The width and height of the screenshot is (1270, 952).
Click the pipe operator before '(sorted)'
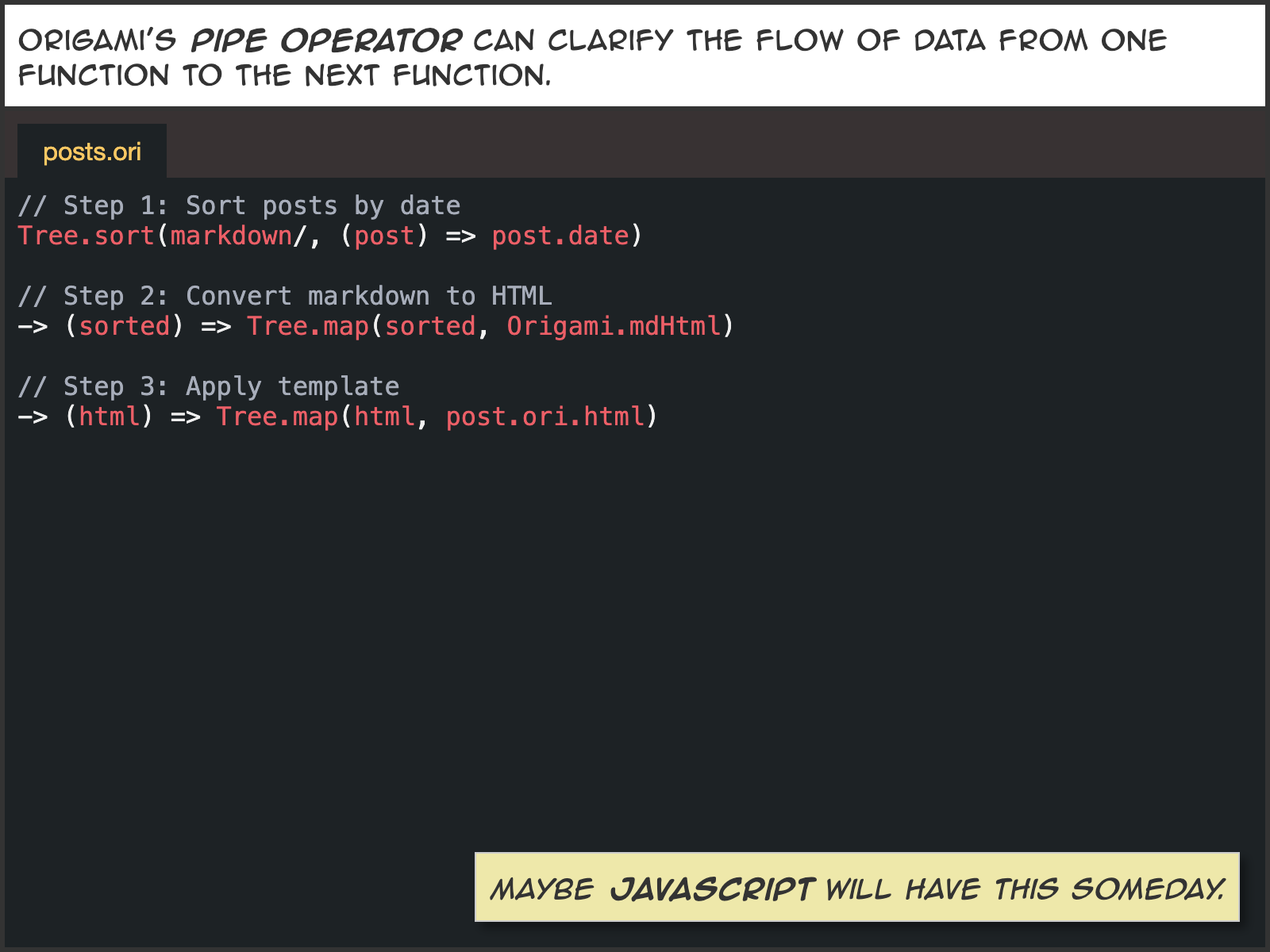33,326
